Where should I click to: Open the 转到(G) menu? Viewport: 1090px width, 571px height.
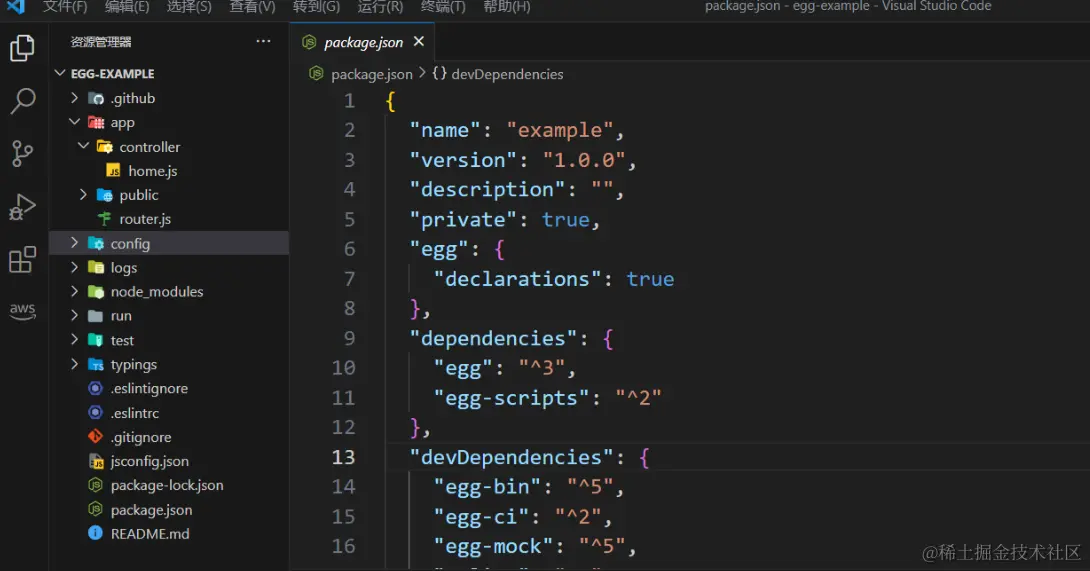316,7
